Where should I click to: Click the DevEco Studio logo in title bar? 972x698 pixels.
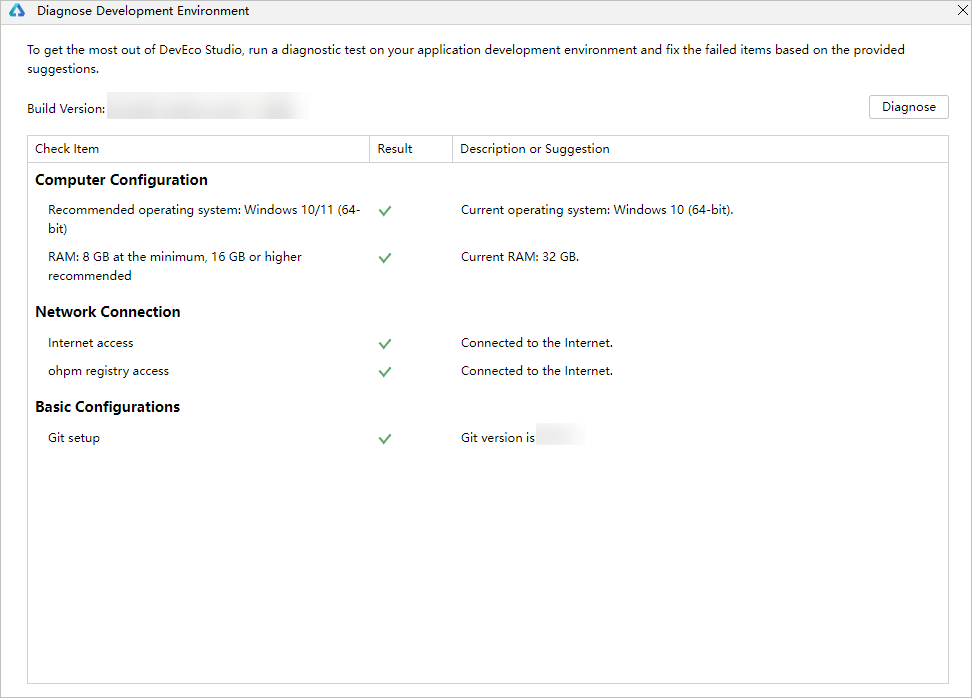pos(17,11)
